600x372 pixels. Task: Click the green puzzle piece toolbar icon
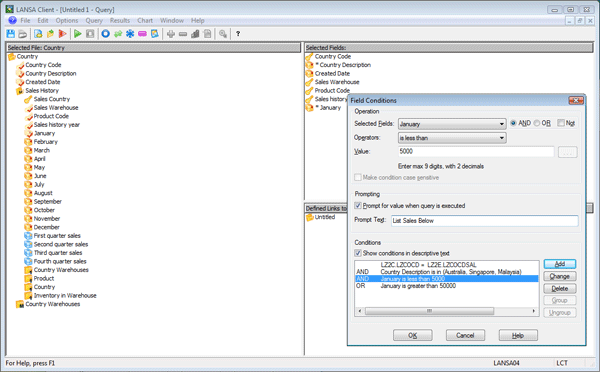tap(118, 34)
